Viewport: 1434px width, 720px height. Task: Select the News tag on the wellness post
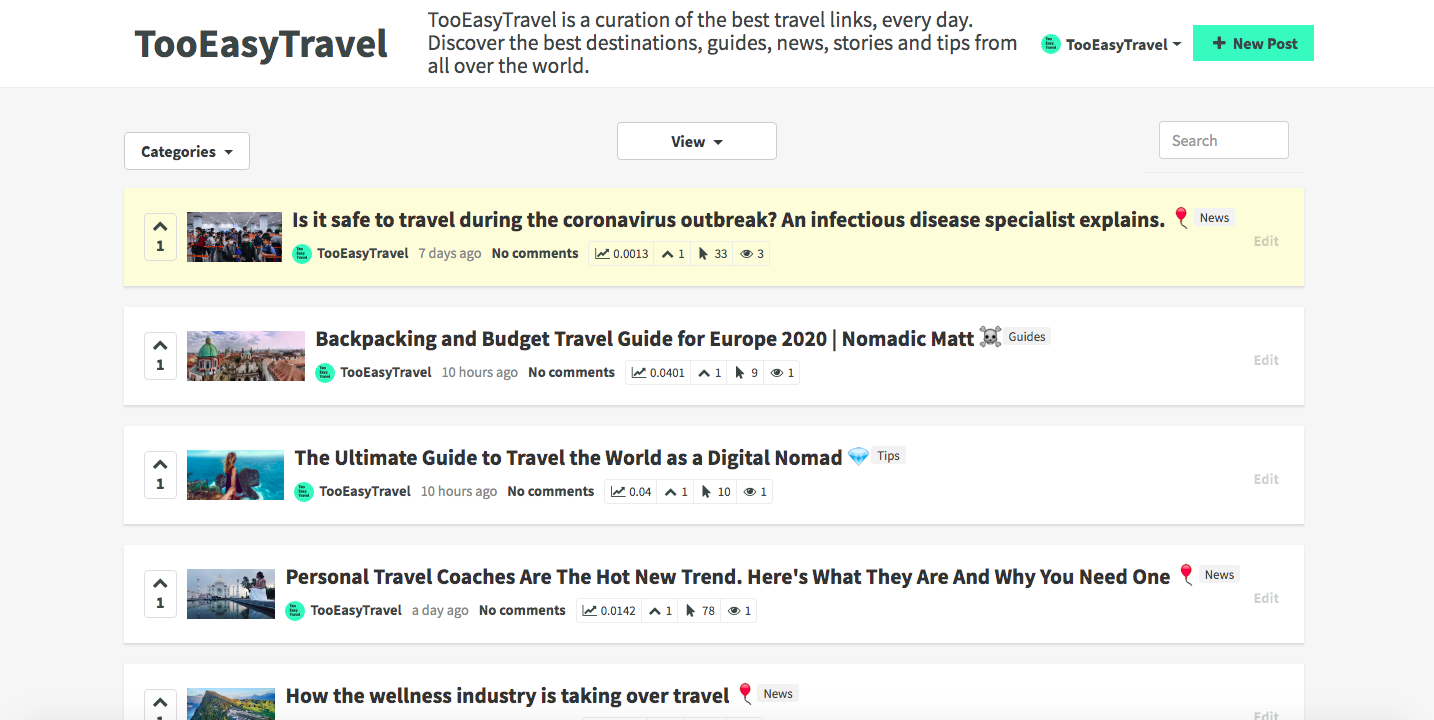pyautogui.click(x=777, y=692)
